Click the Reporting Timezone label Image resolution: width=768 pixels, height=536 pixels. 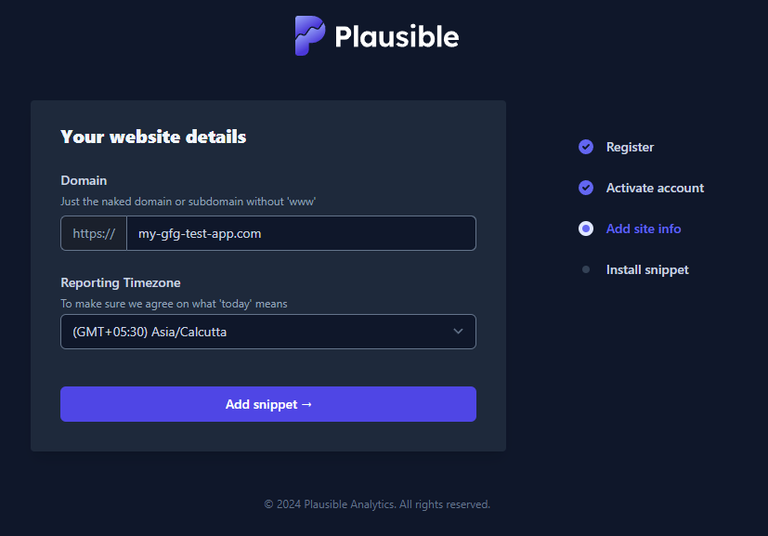click(x=120, y=283)
